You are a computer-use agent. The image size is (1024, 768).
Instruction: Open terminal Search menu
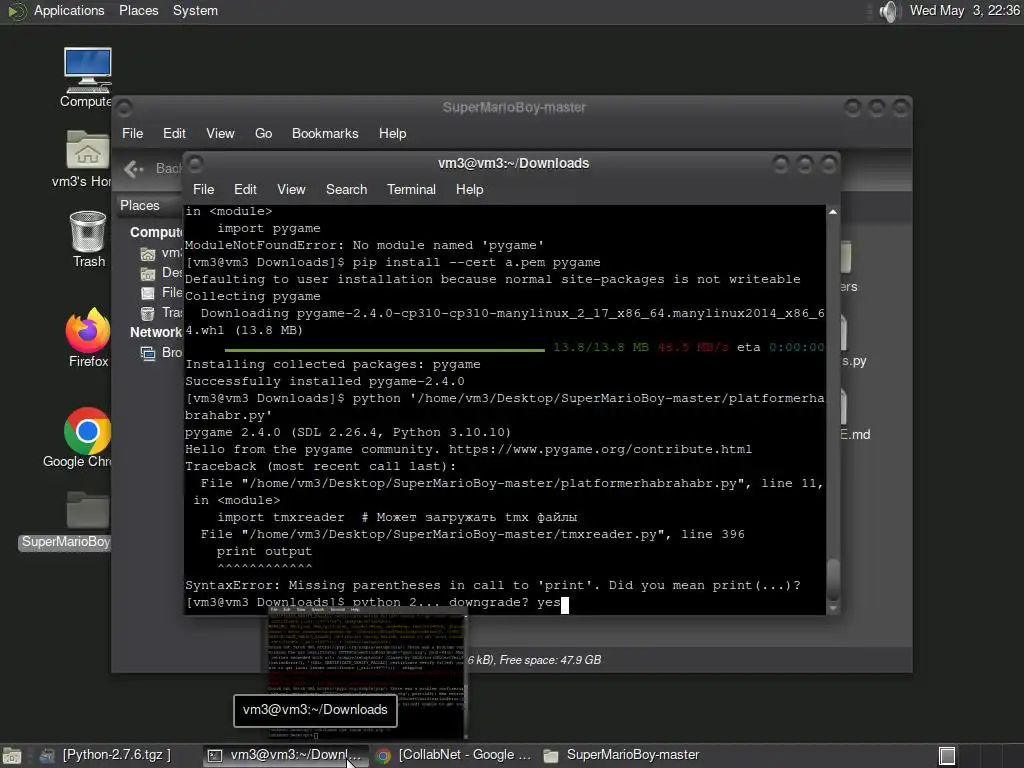coord(346,189)
